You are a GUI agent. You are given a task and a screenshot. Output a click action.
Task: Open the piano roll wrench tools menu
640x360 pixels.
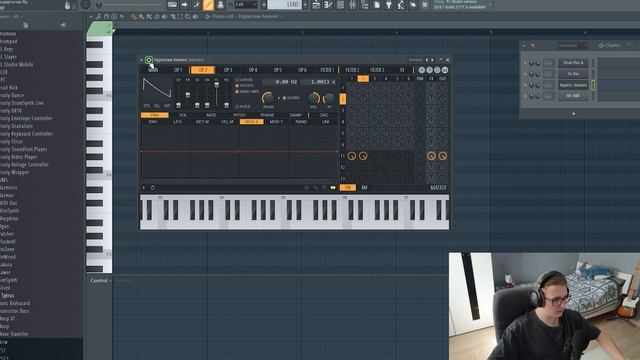pyautogui.click(x=98, y=17)
